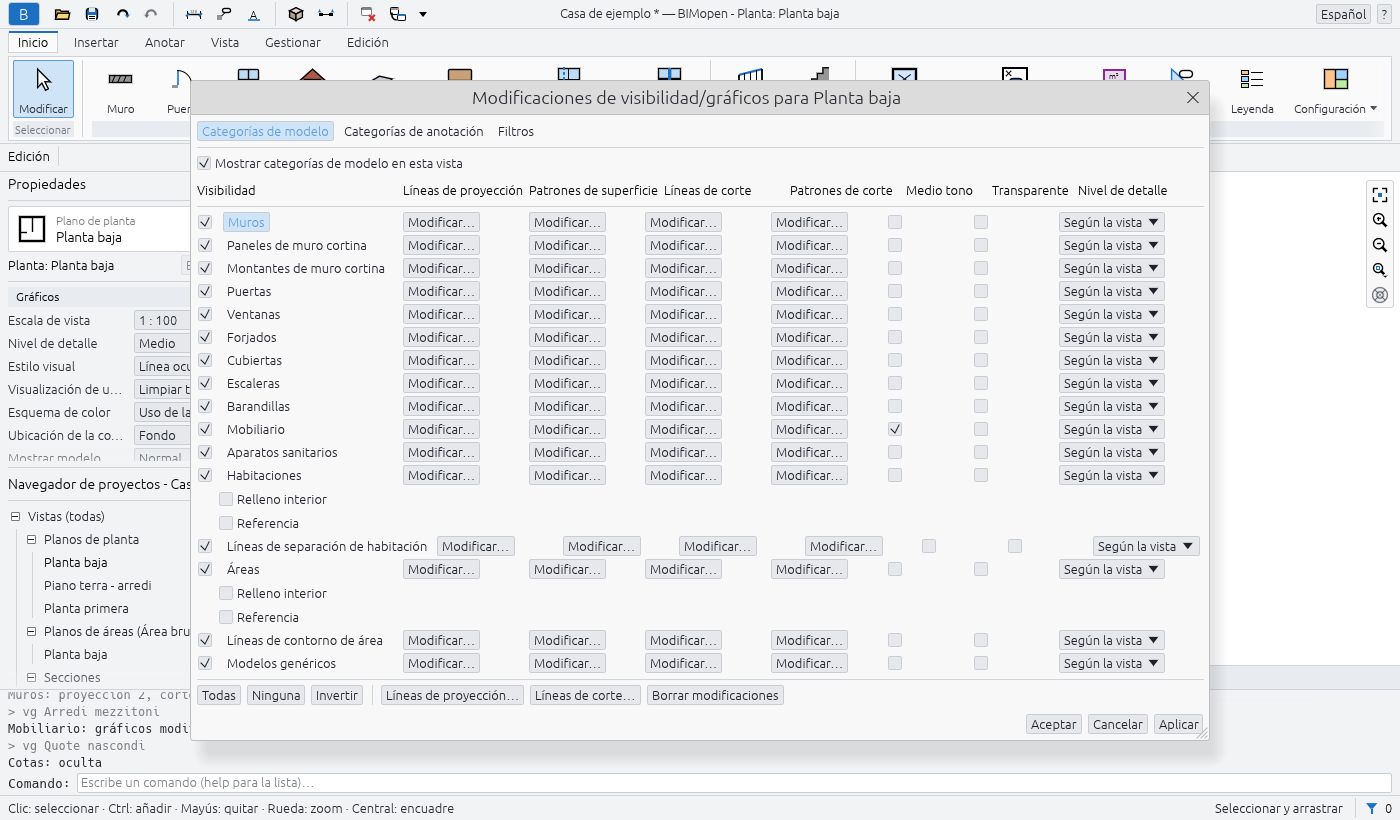Click the Comando input field
Viewport: 1400px width, 820px height.
click(734, 783)
